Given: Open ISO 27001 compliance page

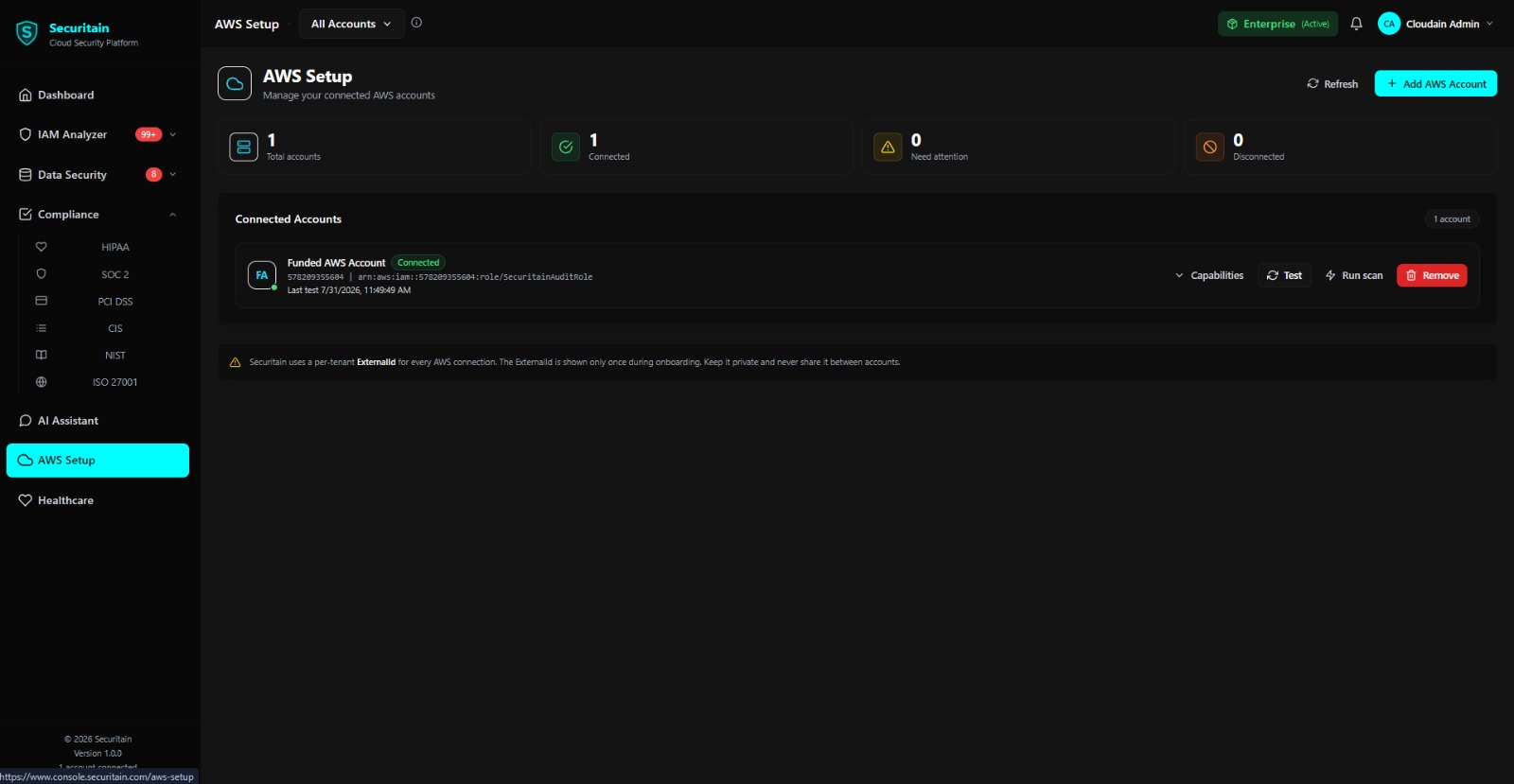Looking at the screenshot, I should 115,382.
